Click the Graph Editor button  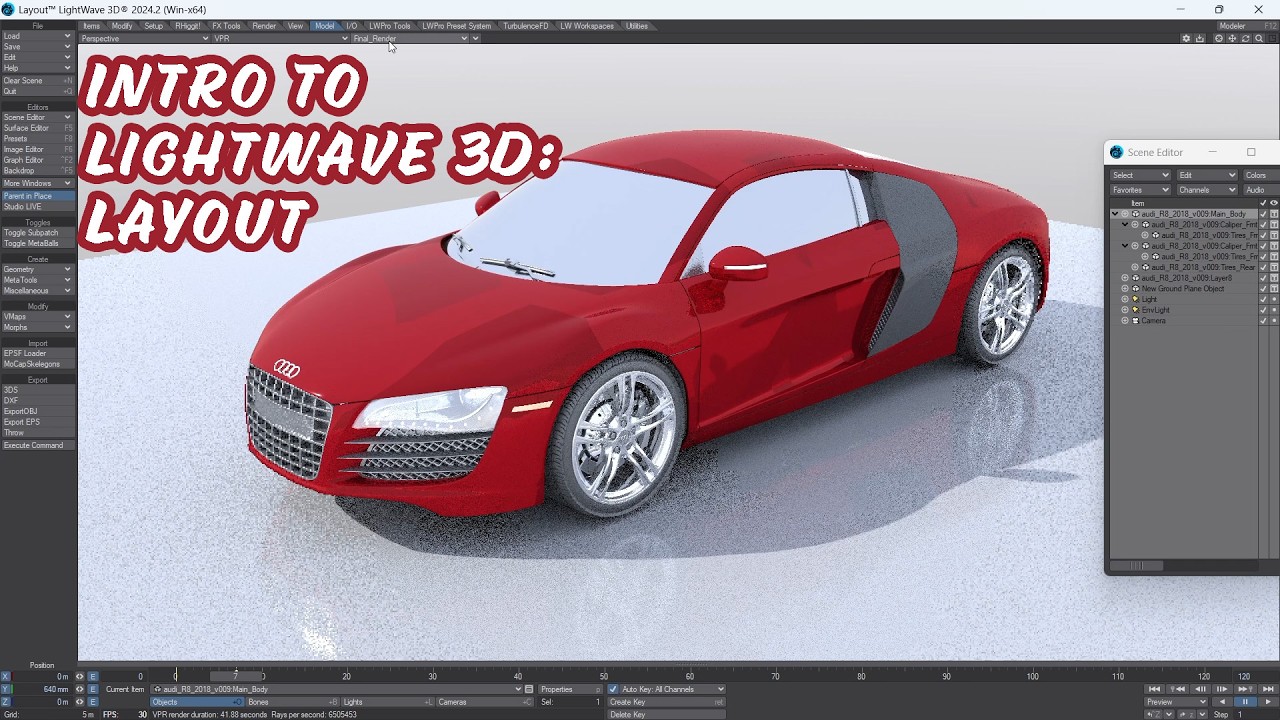(37, 160)
